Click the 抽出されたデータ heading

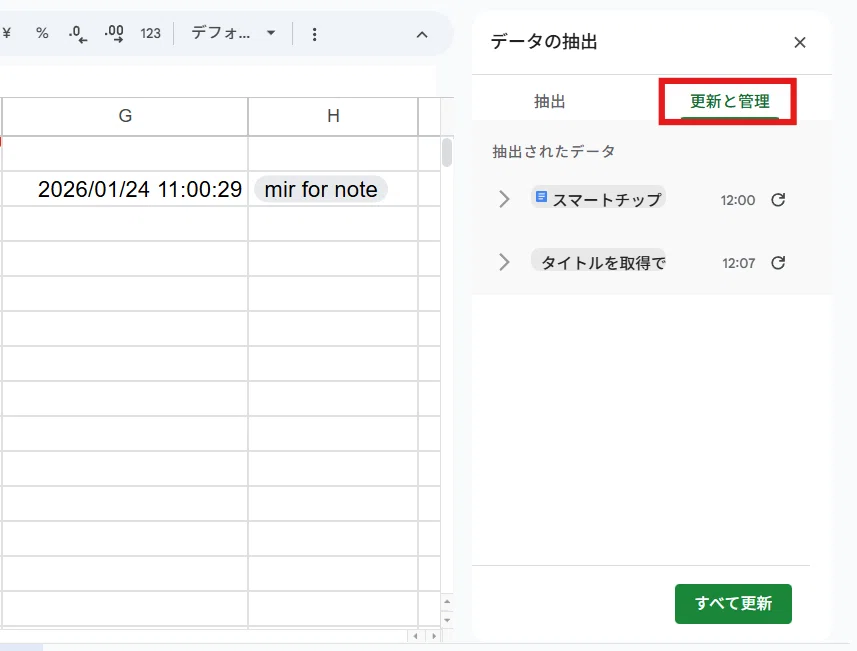pyautogui.click(x=554, y=151)
